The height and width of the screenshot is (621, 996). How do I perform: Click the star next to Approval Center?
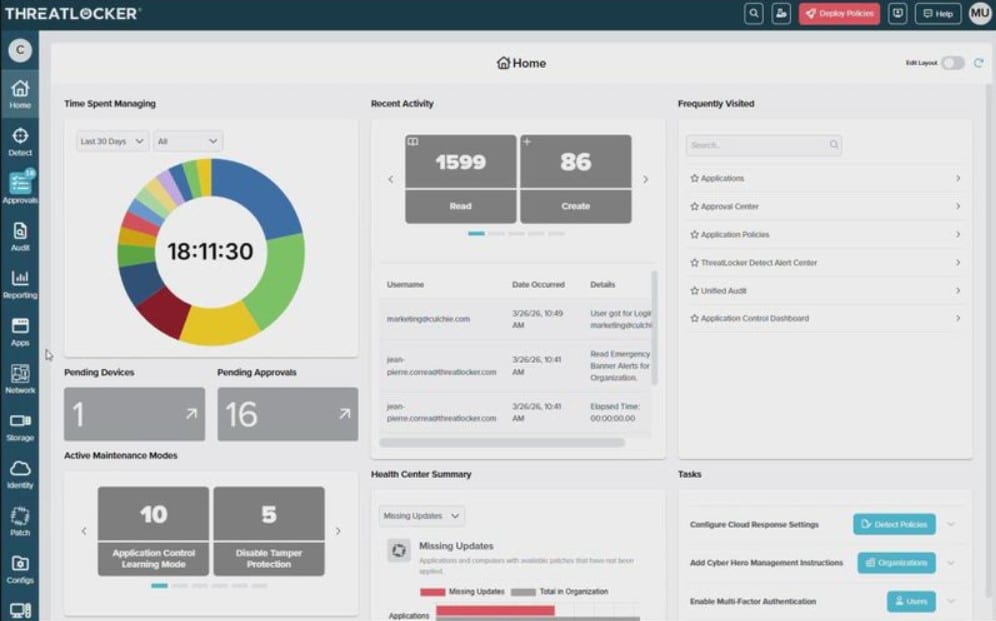click(694, 206)
